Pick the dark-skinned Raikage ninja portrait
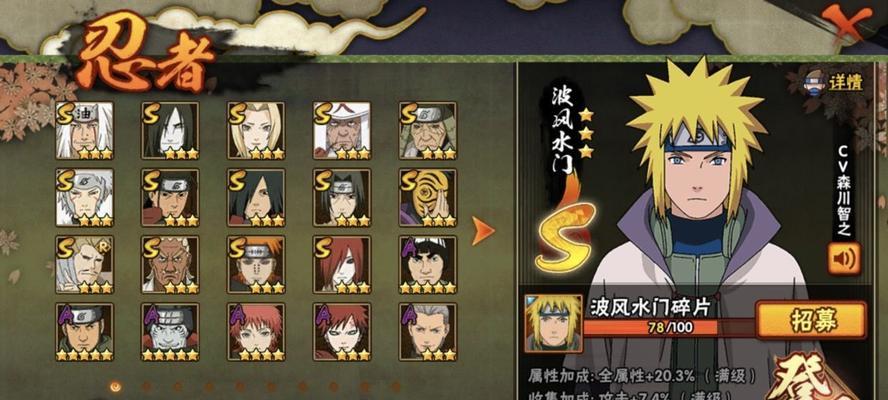Image resolution: width=888 pixels, height=400 pixels. pyautogui.click(x=170, y=265)
